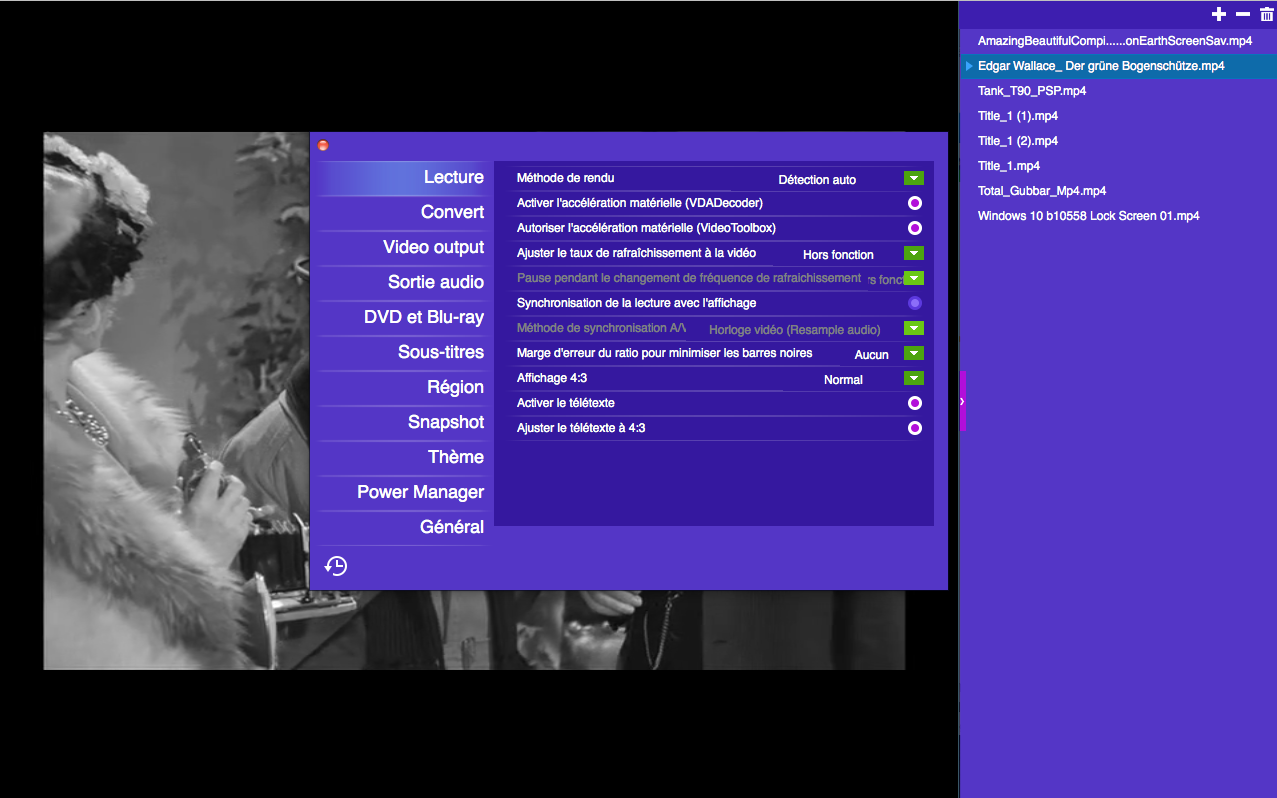Open the Méthode de rendu dropdown

tap(913, 178)
